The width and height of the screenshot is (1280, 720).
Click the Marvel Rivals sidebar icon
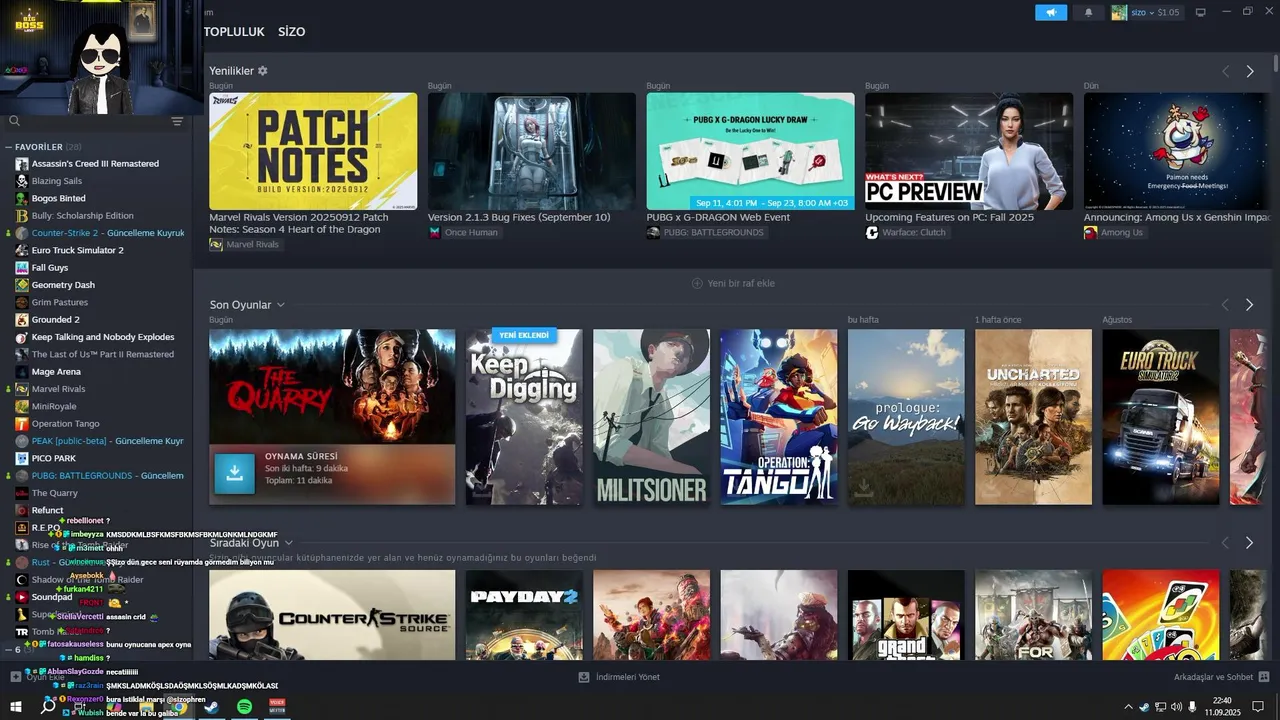coord(22,389)
